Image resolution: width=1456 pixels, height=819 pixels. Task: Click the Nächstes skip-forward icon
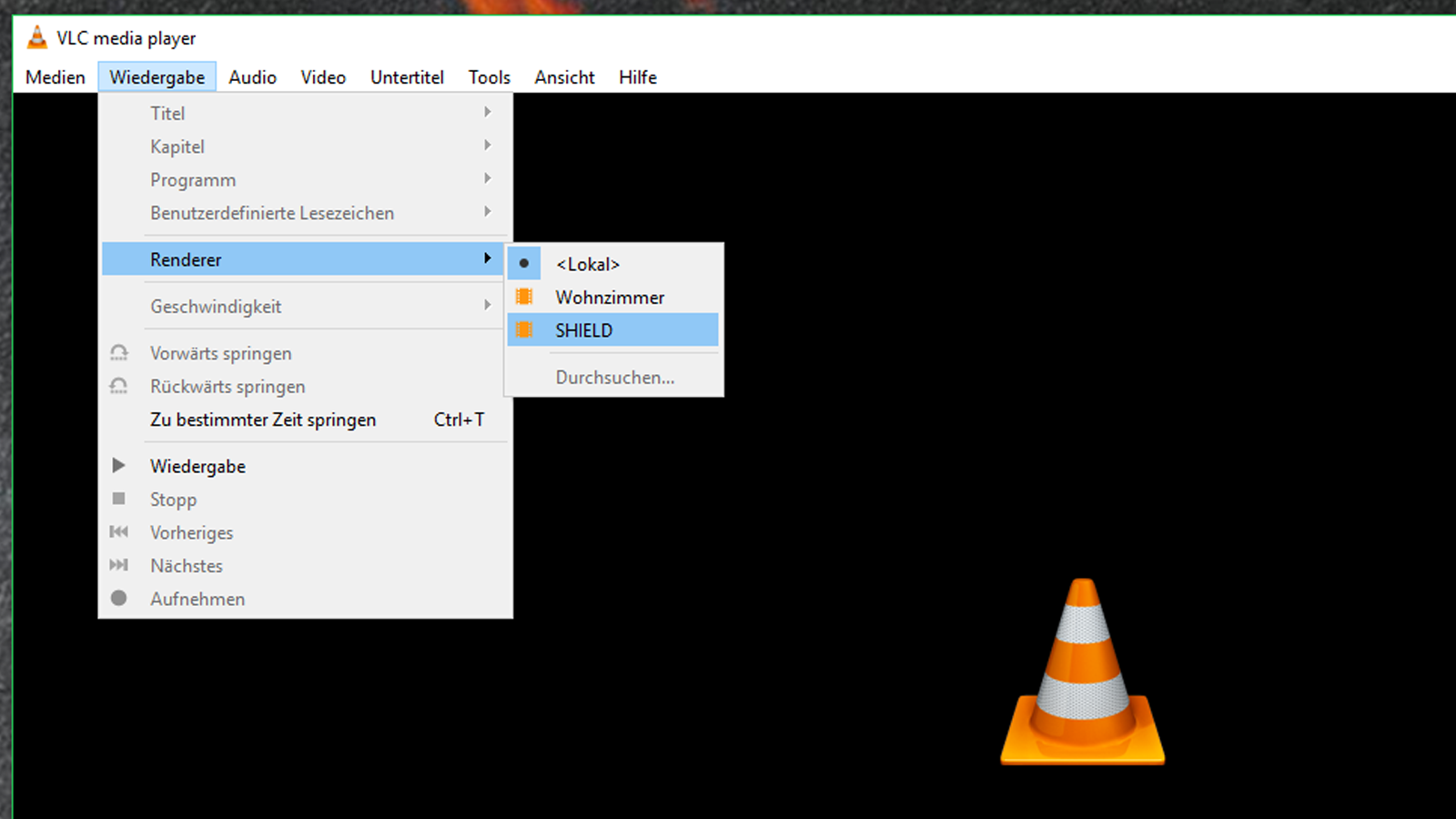[x=118, y=565]
